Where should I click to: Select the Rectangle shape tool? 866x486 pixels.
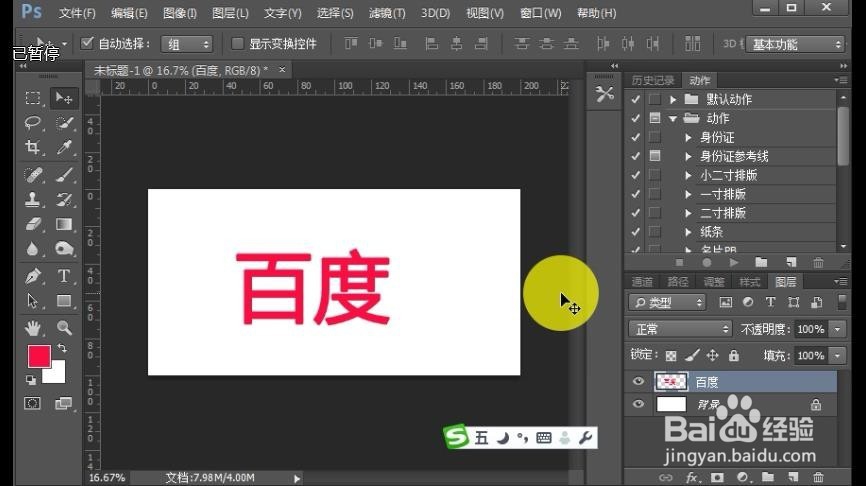click(x=64, y=301)
